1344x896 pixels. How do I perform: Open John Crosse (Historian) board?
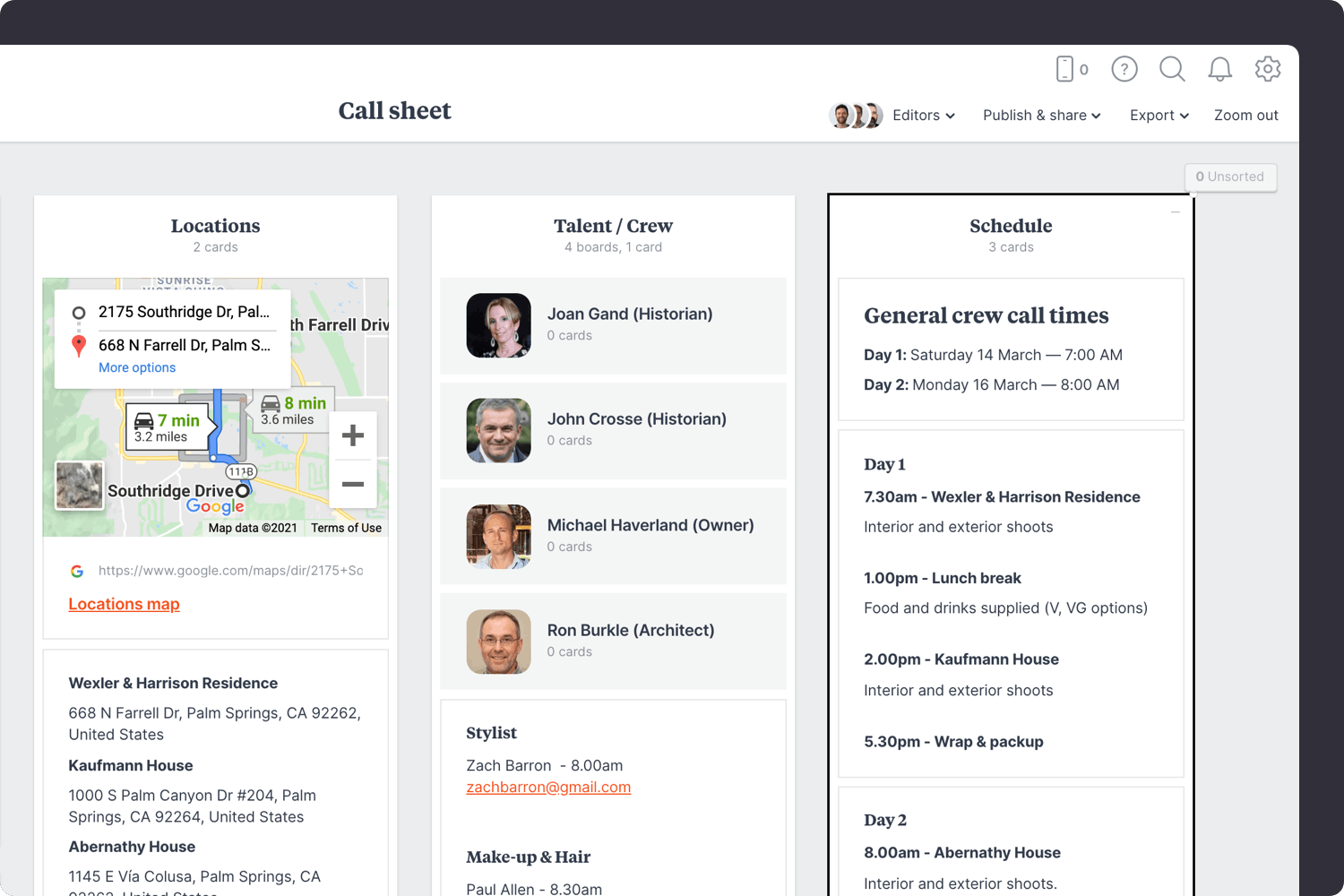tap(613, 430)
